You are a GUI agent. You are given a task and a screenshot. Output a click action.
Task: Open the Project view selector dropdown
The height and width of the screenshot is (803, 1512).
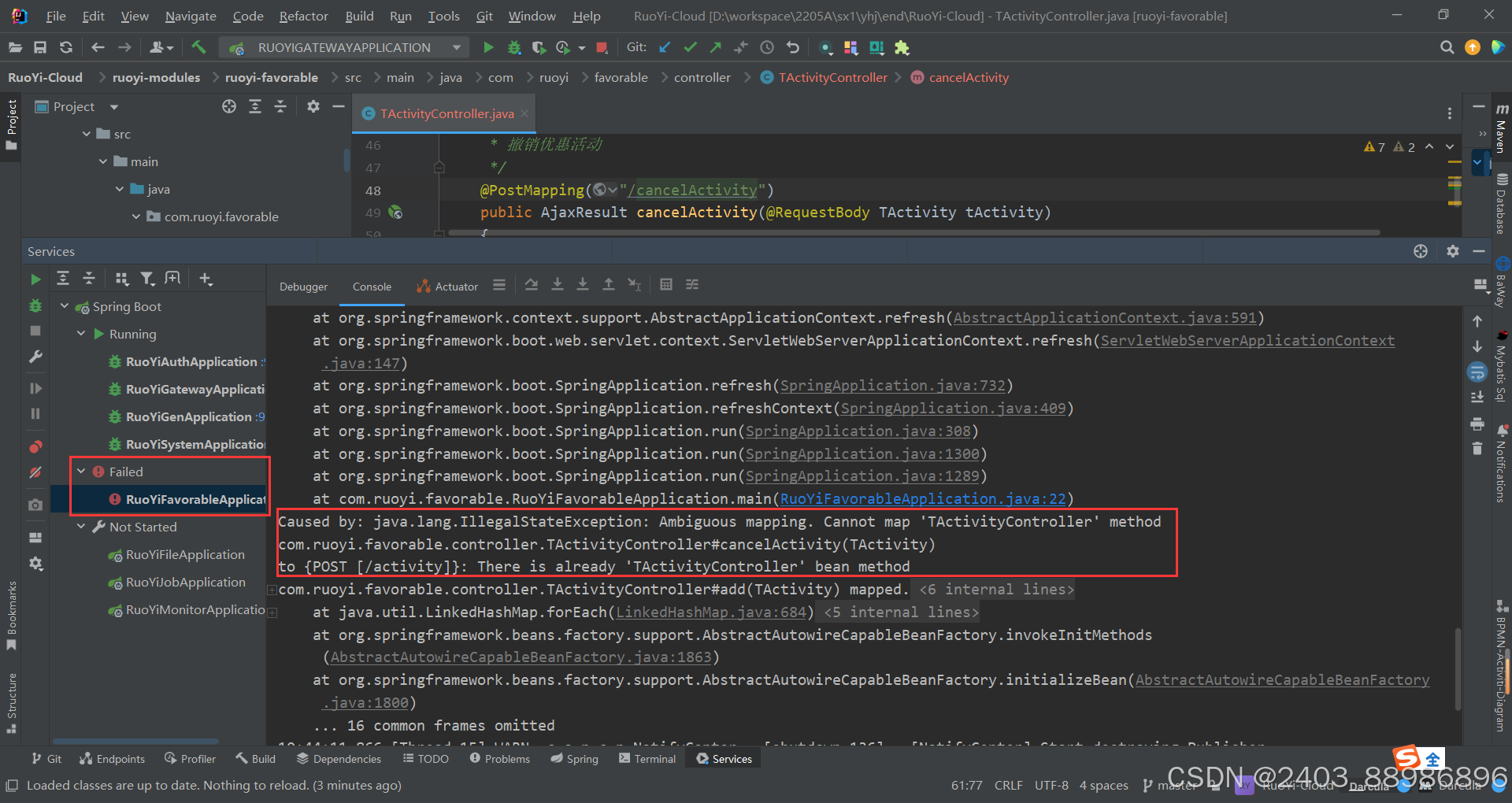pyautogui.click(x=114, y=107)
